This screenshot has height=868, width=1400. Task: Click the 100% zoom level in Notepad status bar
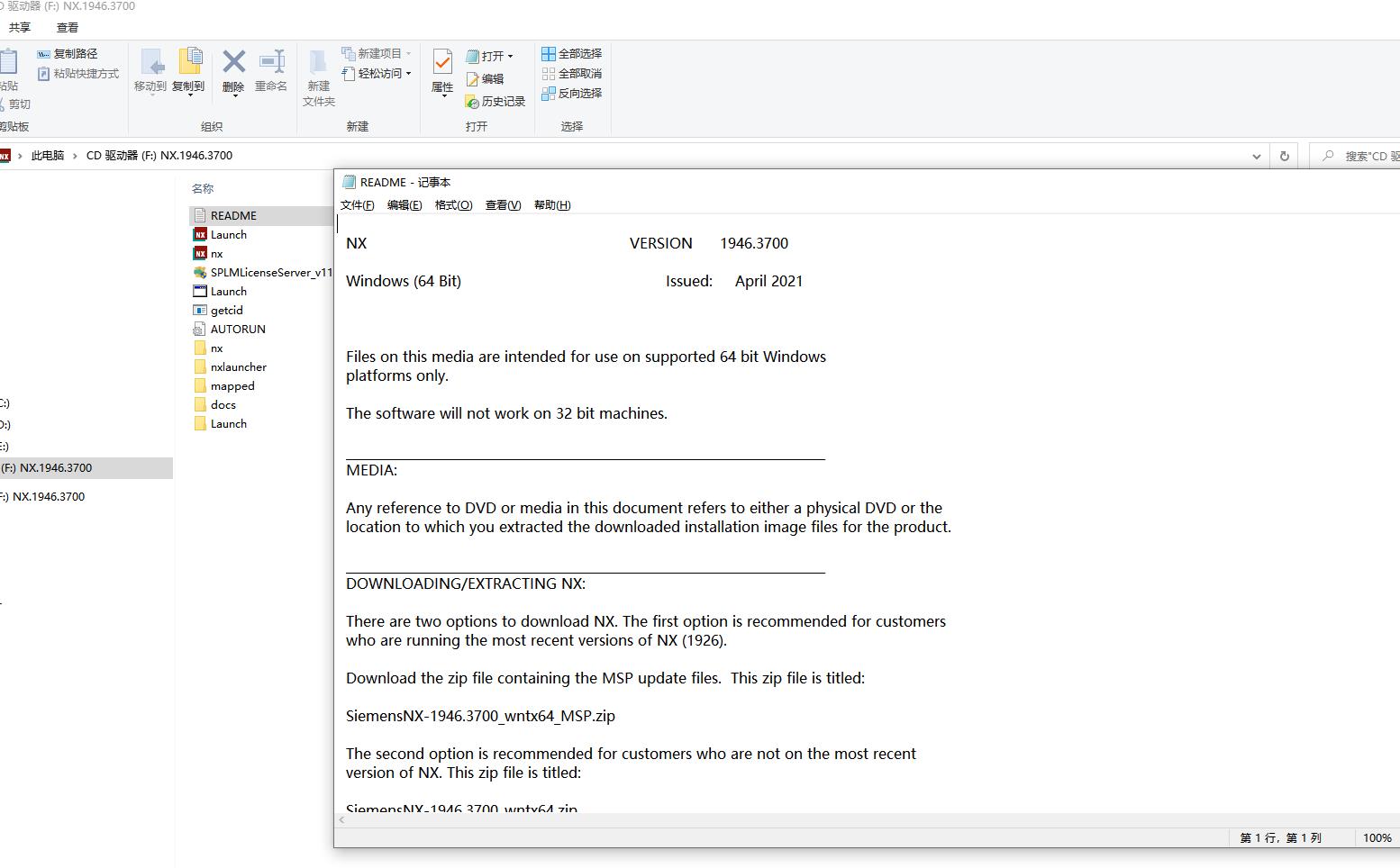[1377, 838]
